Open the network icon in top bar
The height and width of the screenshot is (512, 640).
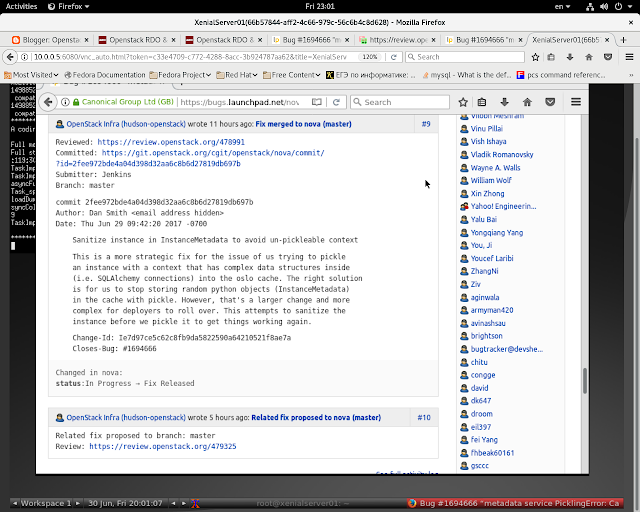point(590,7)
